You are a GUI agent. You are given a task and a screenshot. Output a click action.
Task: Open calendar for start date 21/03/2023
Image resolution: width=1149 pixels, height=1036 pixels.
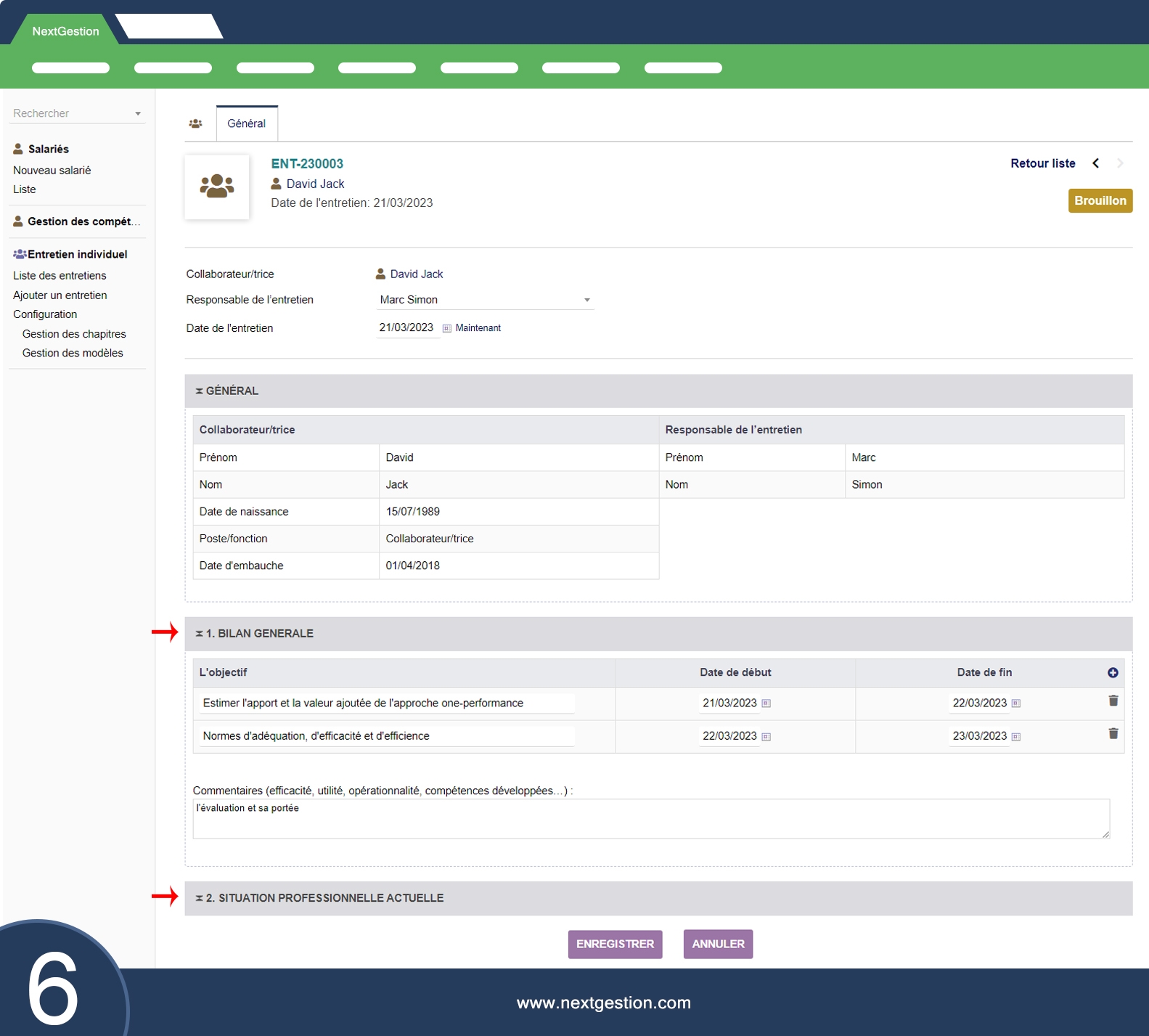pos(766,703)
